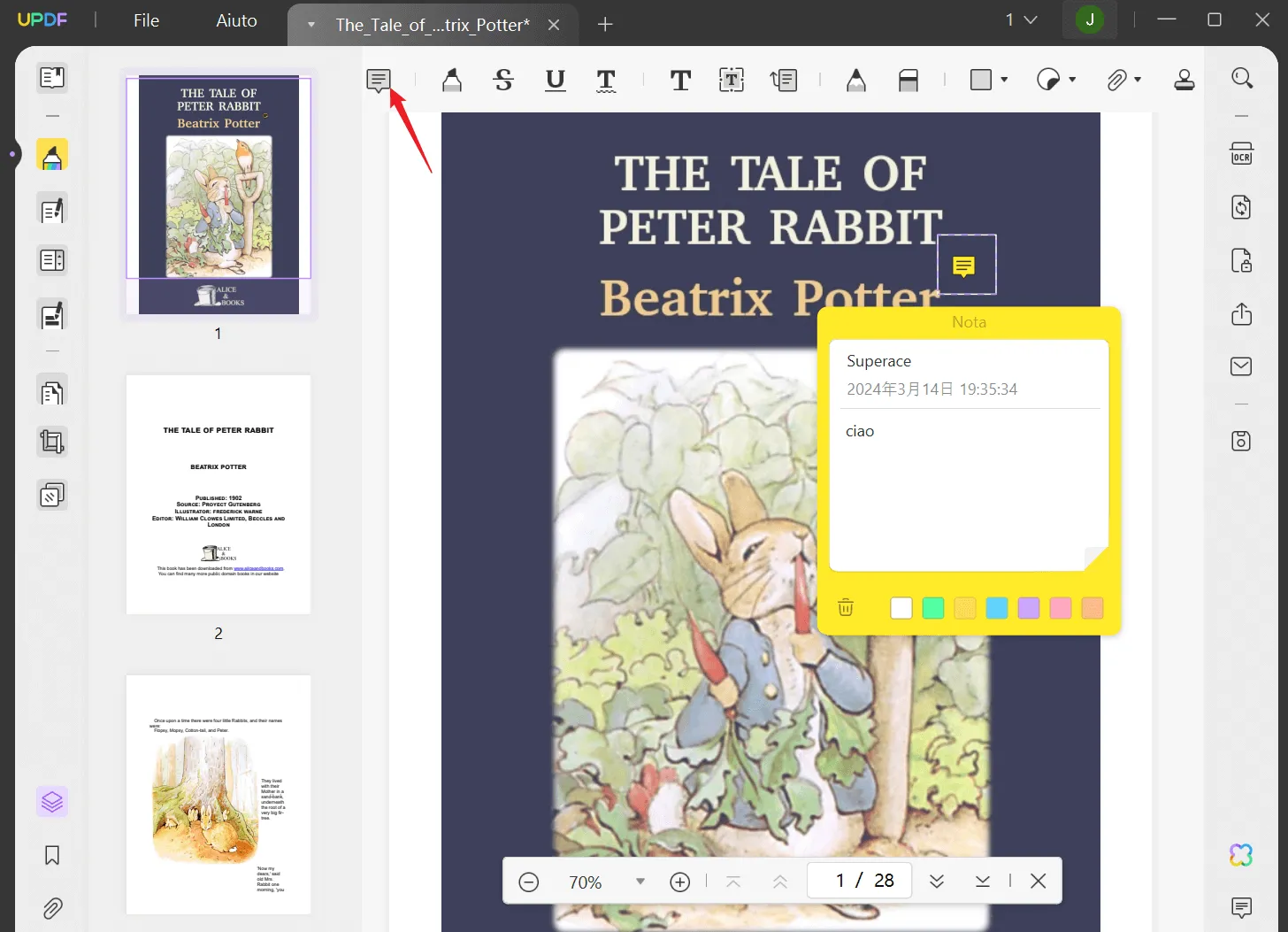Switch to Comment mode in left sidebar
The width and height of the screenshot is (1288, 932).
[x=52, y=155]
